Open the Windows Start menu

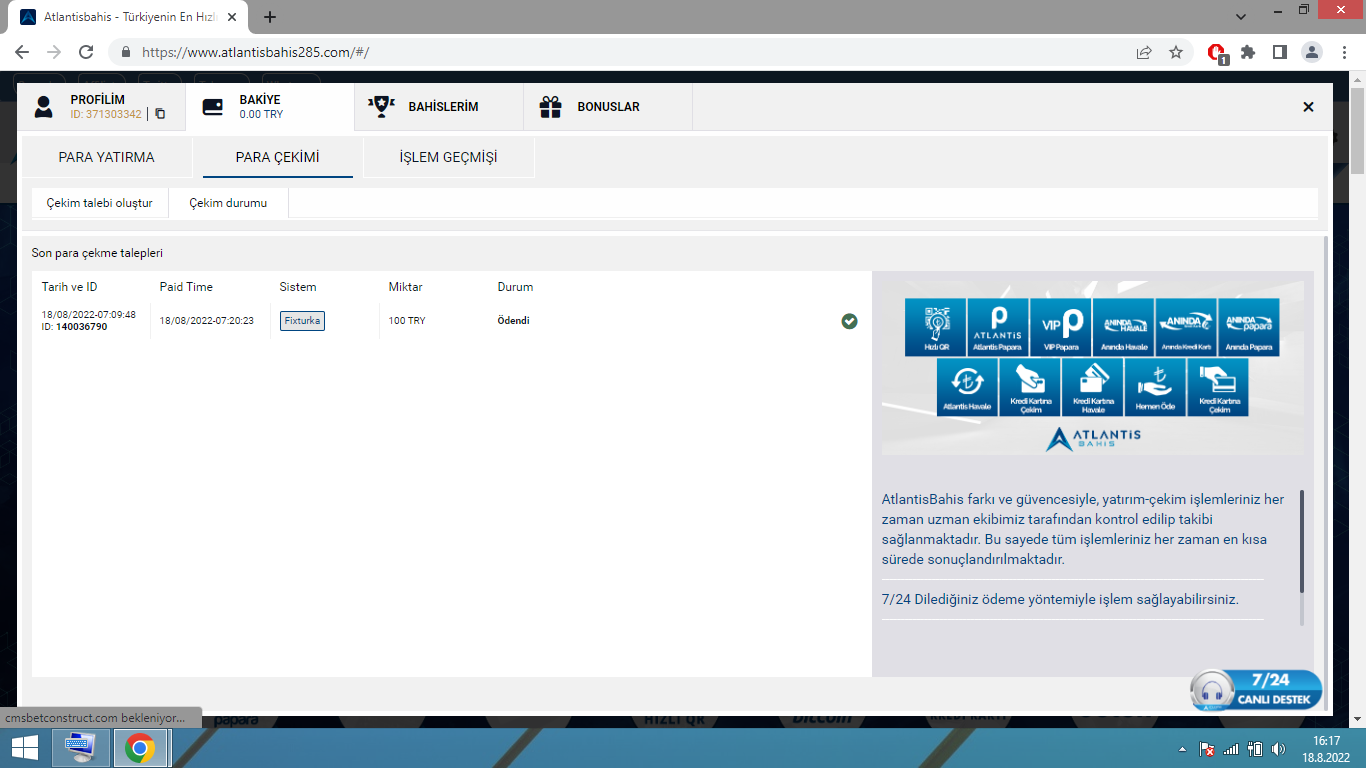pos(24,748)
